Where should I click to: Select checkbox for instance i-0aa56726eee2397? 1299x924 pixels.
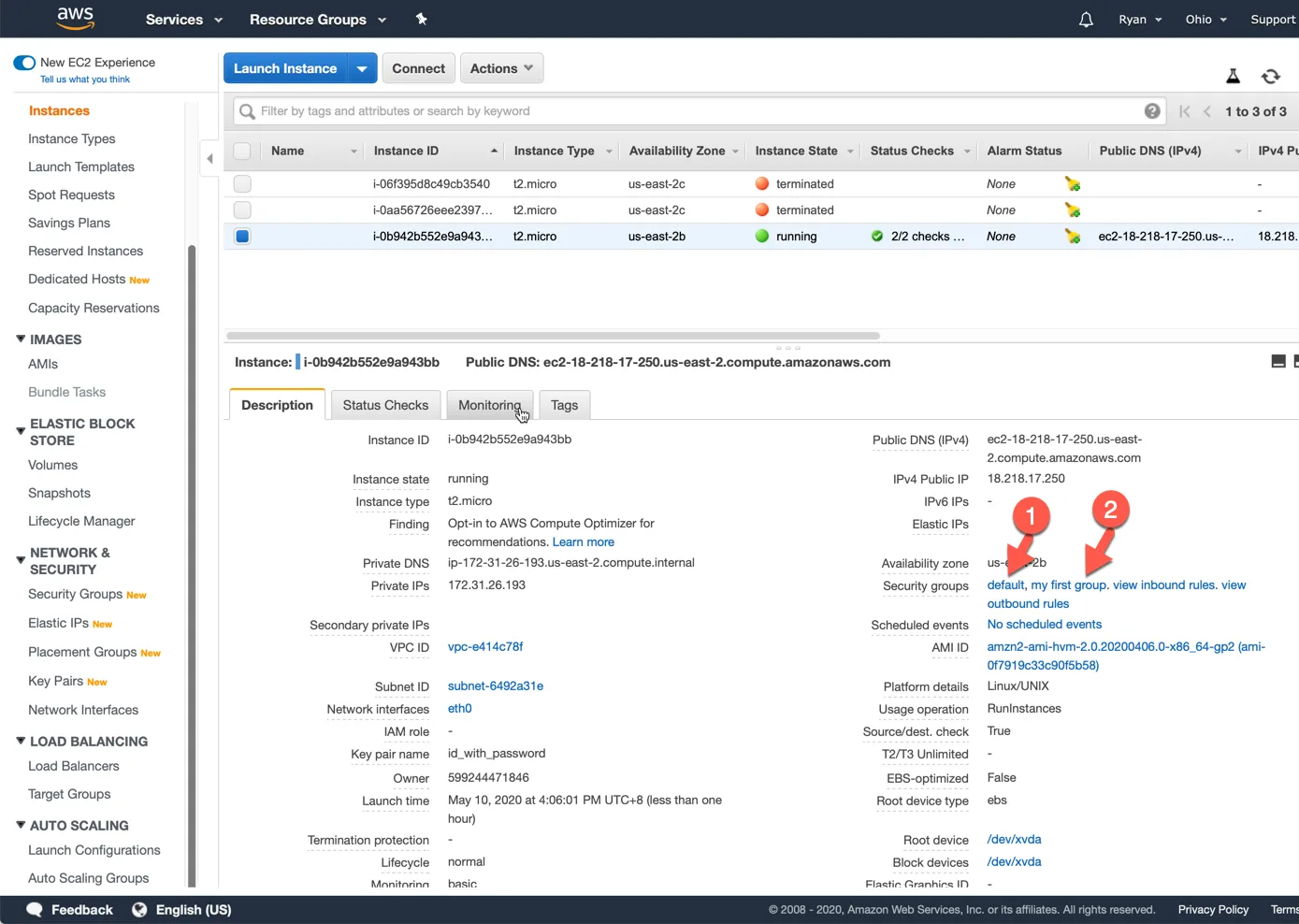(x=242, y=210)
